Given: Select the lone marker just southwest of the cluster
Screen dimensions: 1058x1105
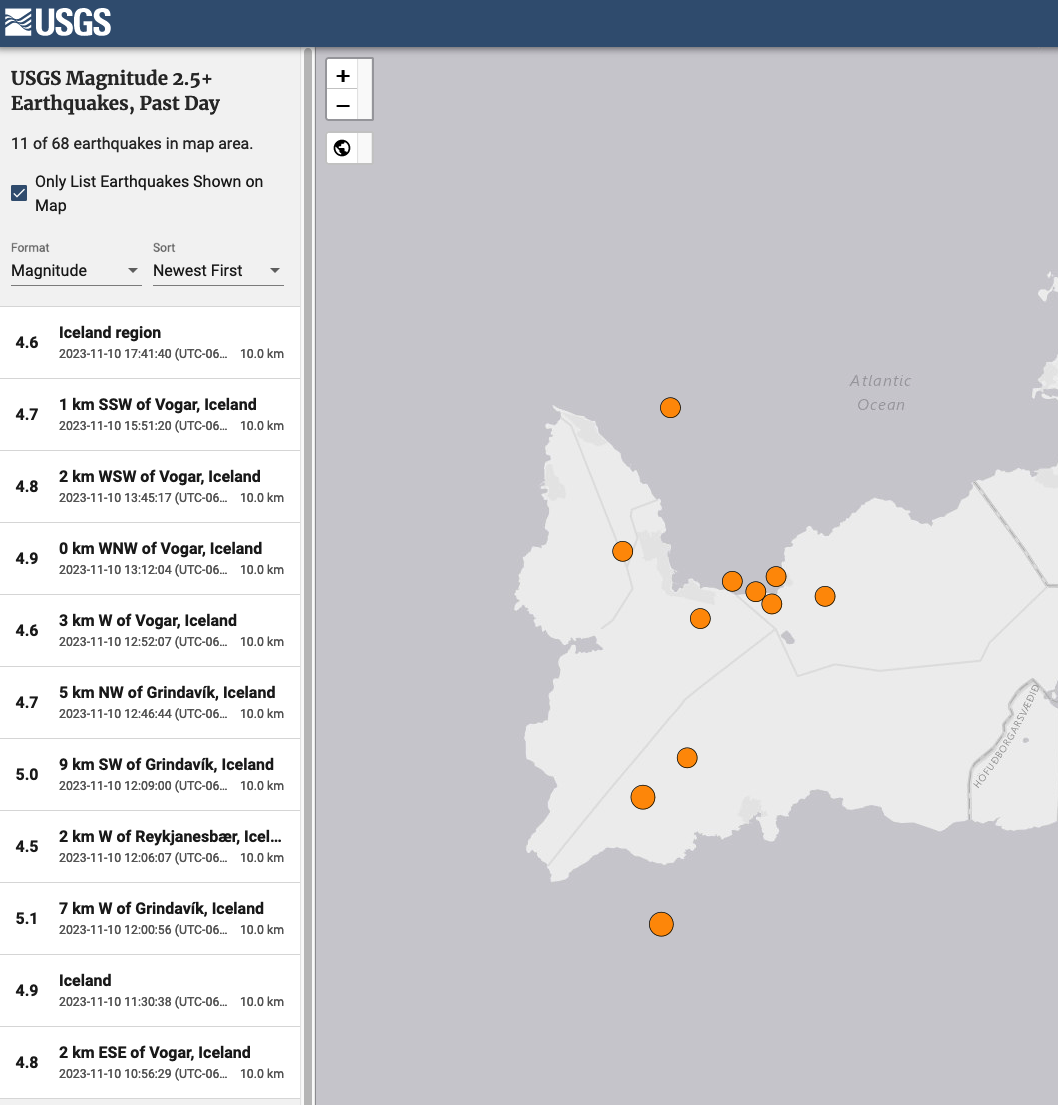Looking at the screenshot, I should pyautogui.click(x=700, y=619).
